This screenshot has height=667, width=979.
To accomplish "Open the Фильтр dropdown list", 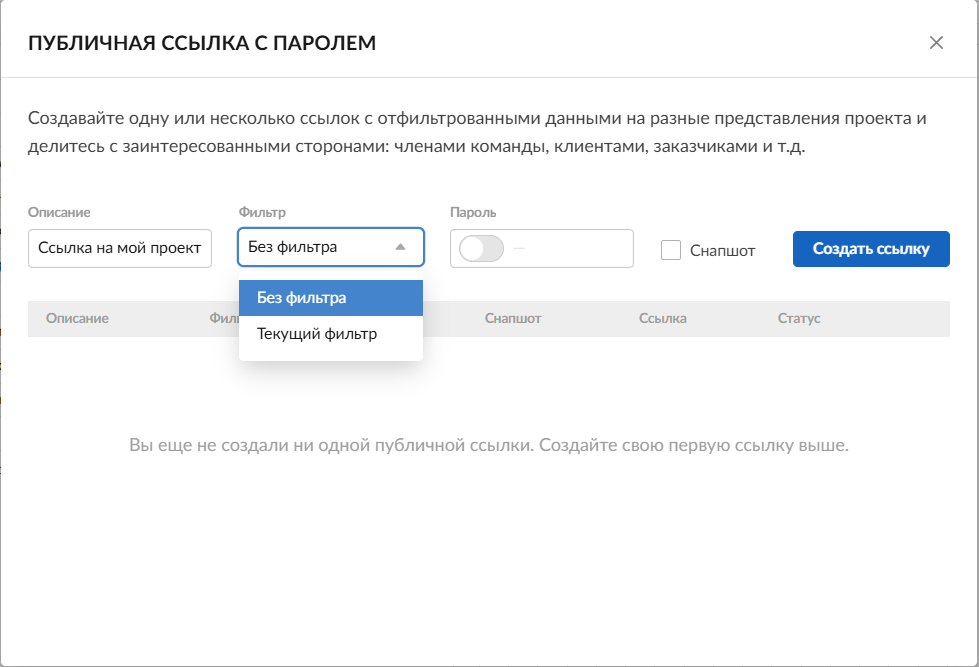I will [330, 247].
